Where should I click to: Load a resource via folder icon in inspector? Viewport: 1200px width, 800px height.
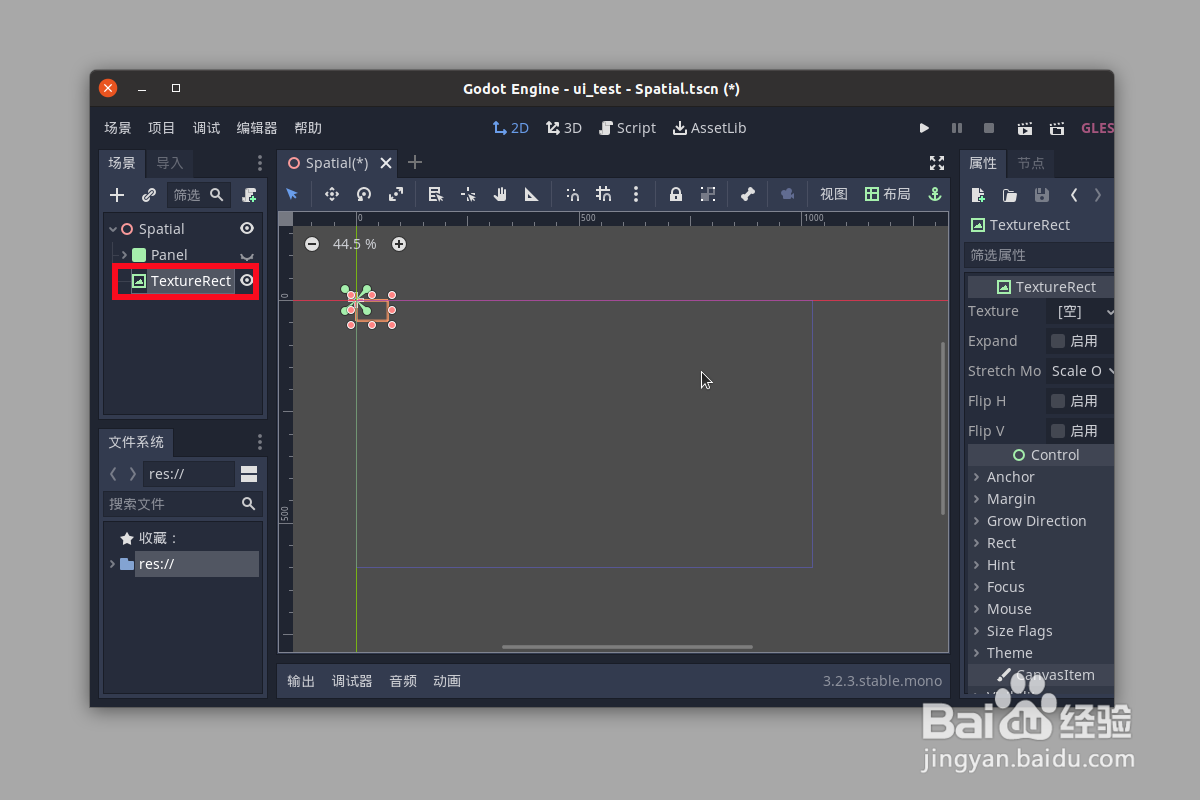[x=1010, y=195]
